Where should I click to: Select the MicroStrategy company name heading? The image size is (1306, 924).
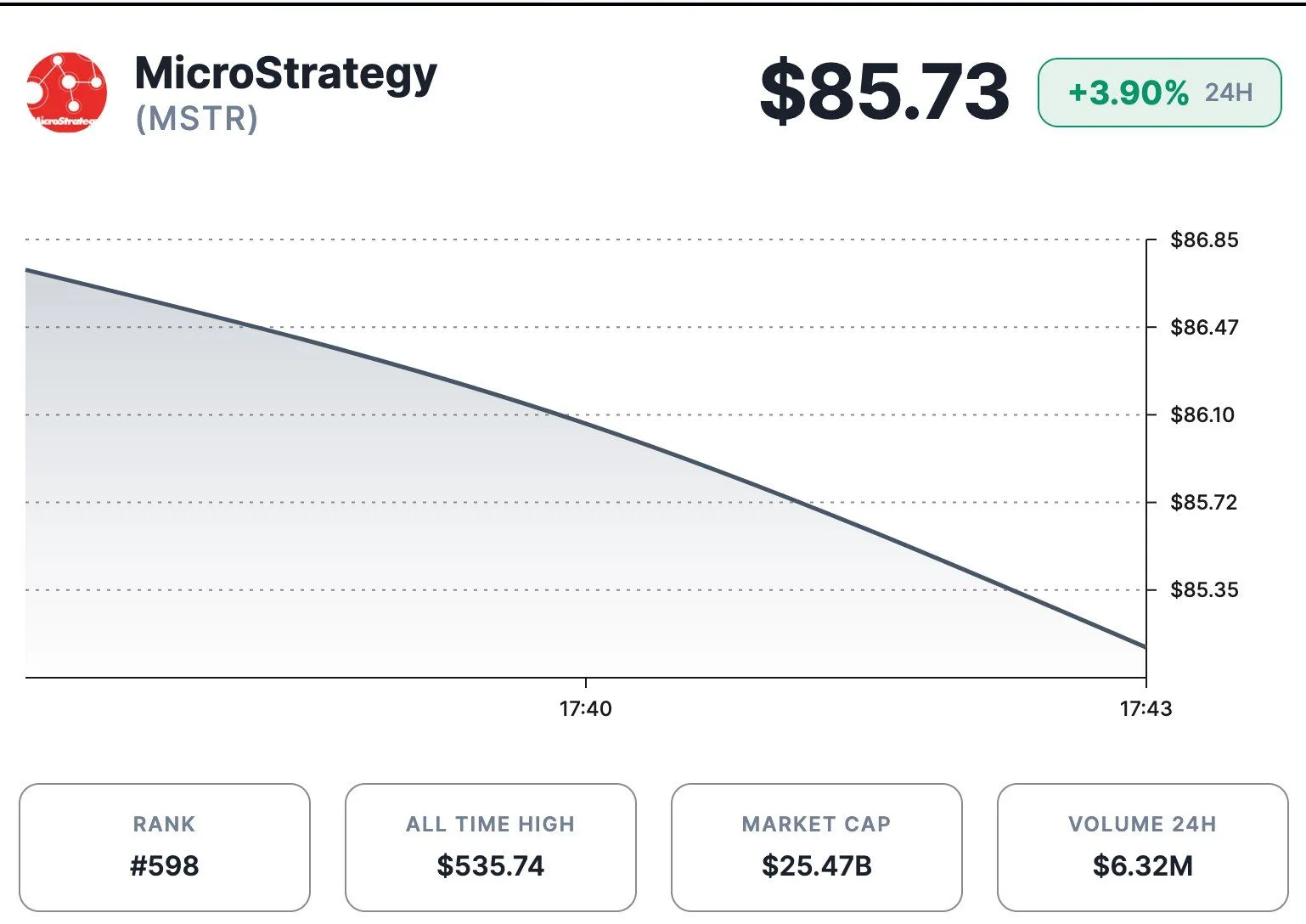tap(286, 74)
